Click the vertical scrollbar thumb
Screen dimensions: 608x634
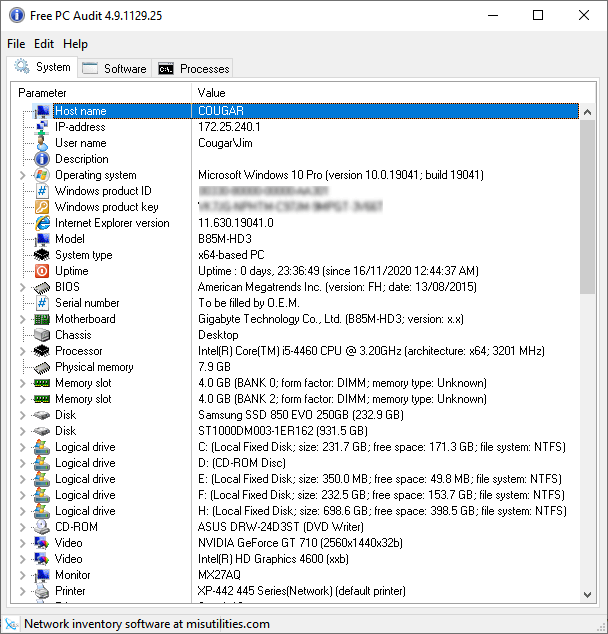587,207
